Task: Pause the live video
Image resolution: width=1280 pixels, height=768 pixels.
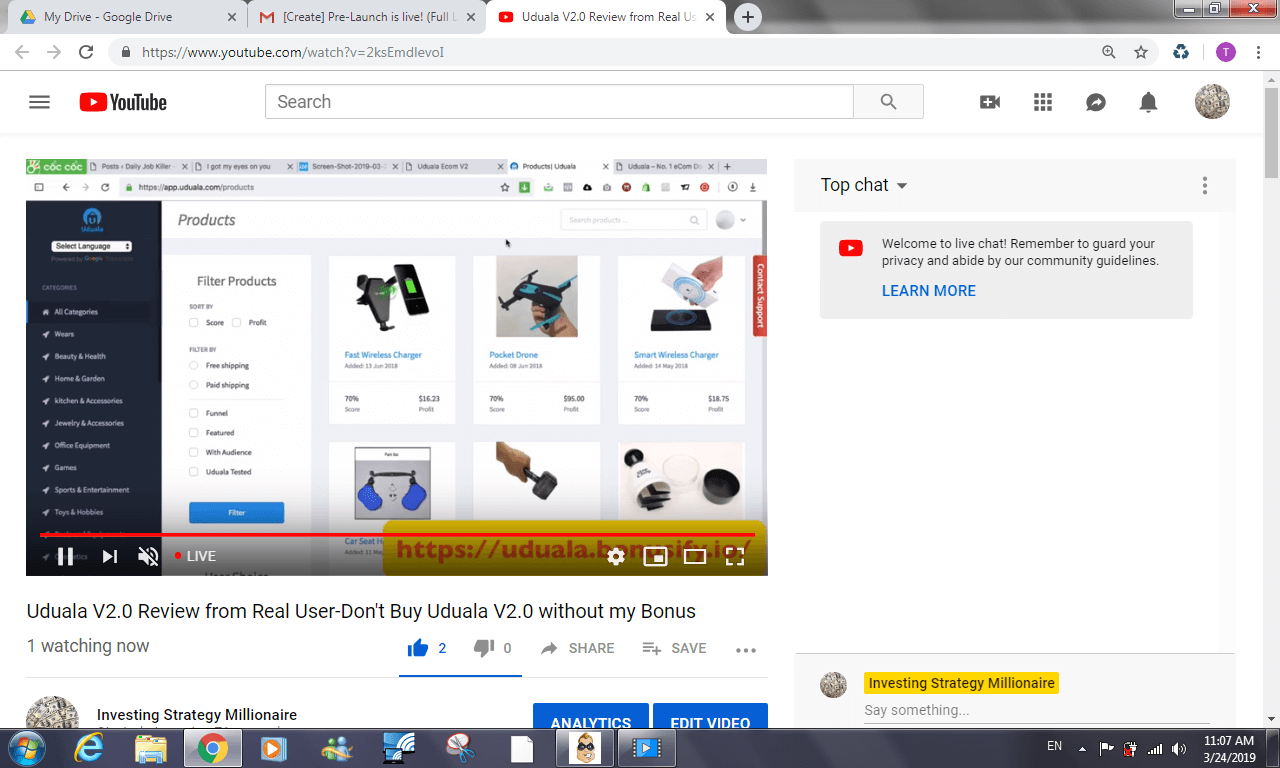Action: tap(65, 557)
